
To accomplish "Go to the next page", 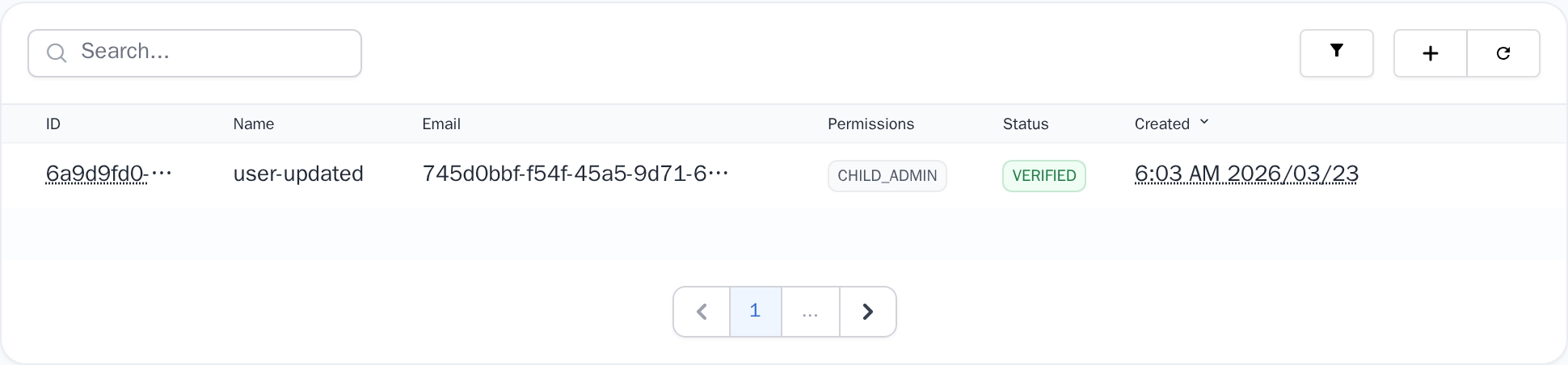I will tap(867, 312).
